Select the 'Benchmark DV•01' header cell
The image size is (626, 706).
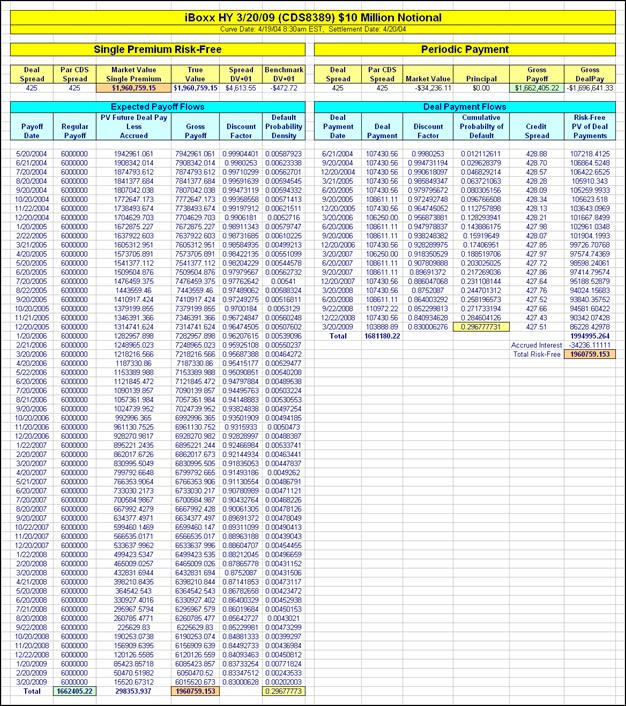point(284,74)
